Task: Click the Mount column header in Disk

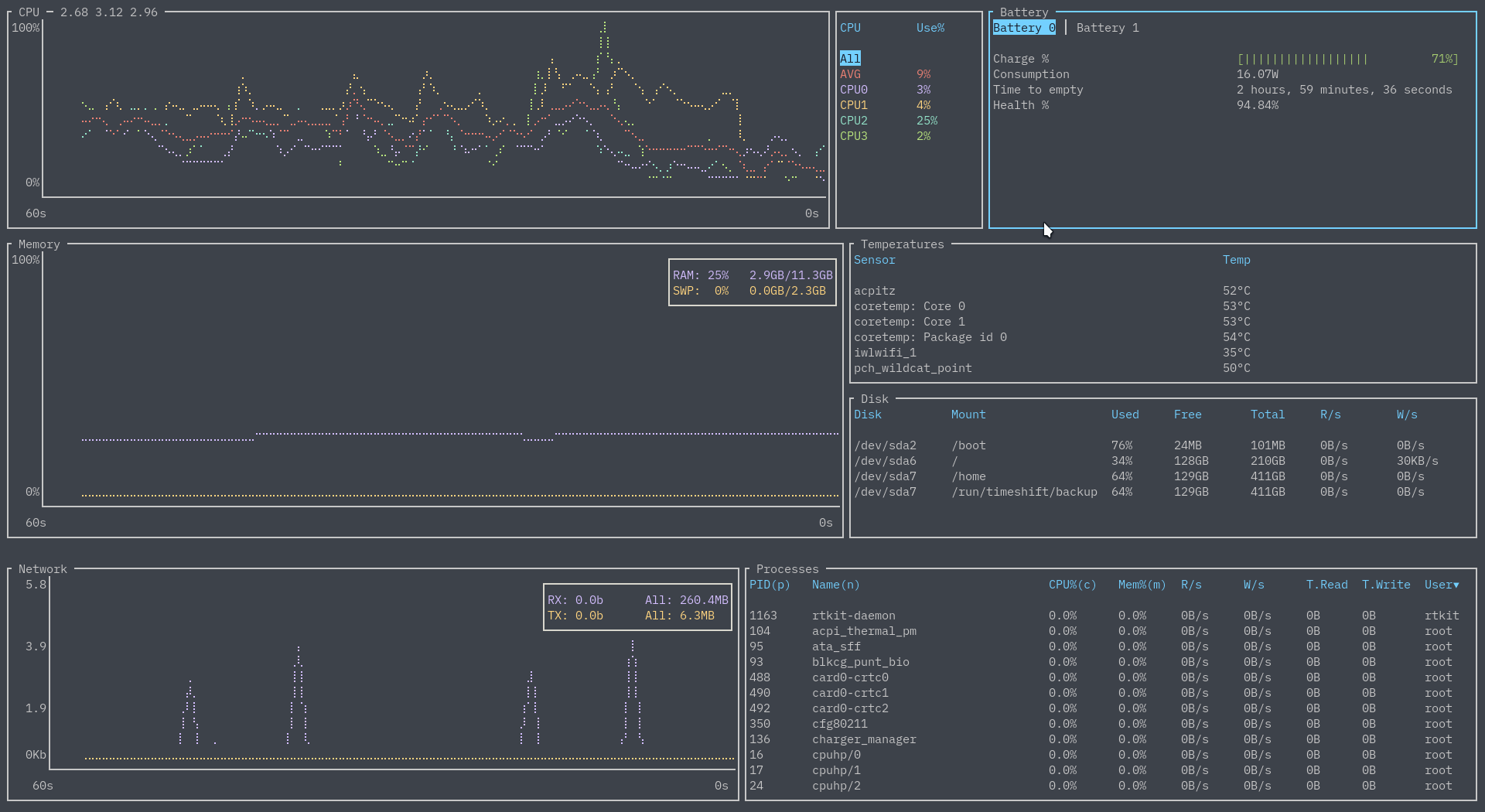Action: (968, 415)
